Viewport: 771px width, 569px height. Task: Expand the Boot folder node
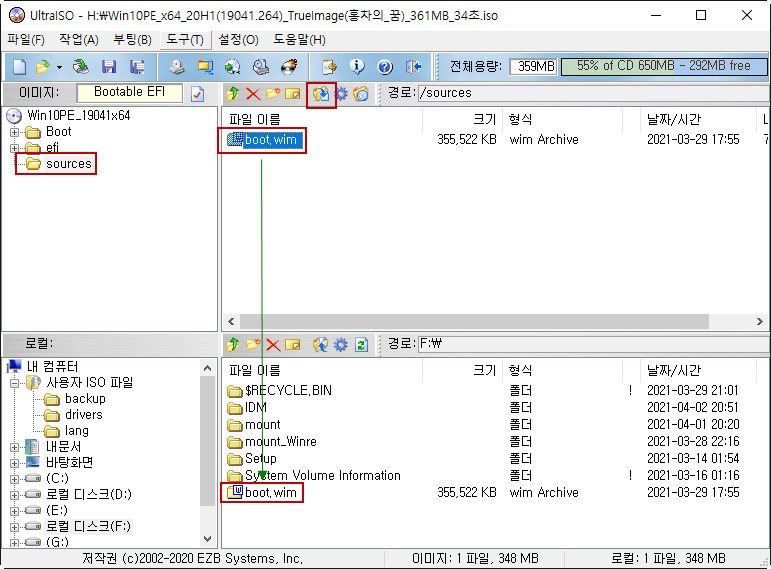point(14,132)
